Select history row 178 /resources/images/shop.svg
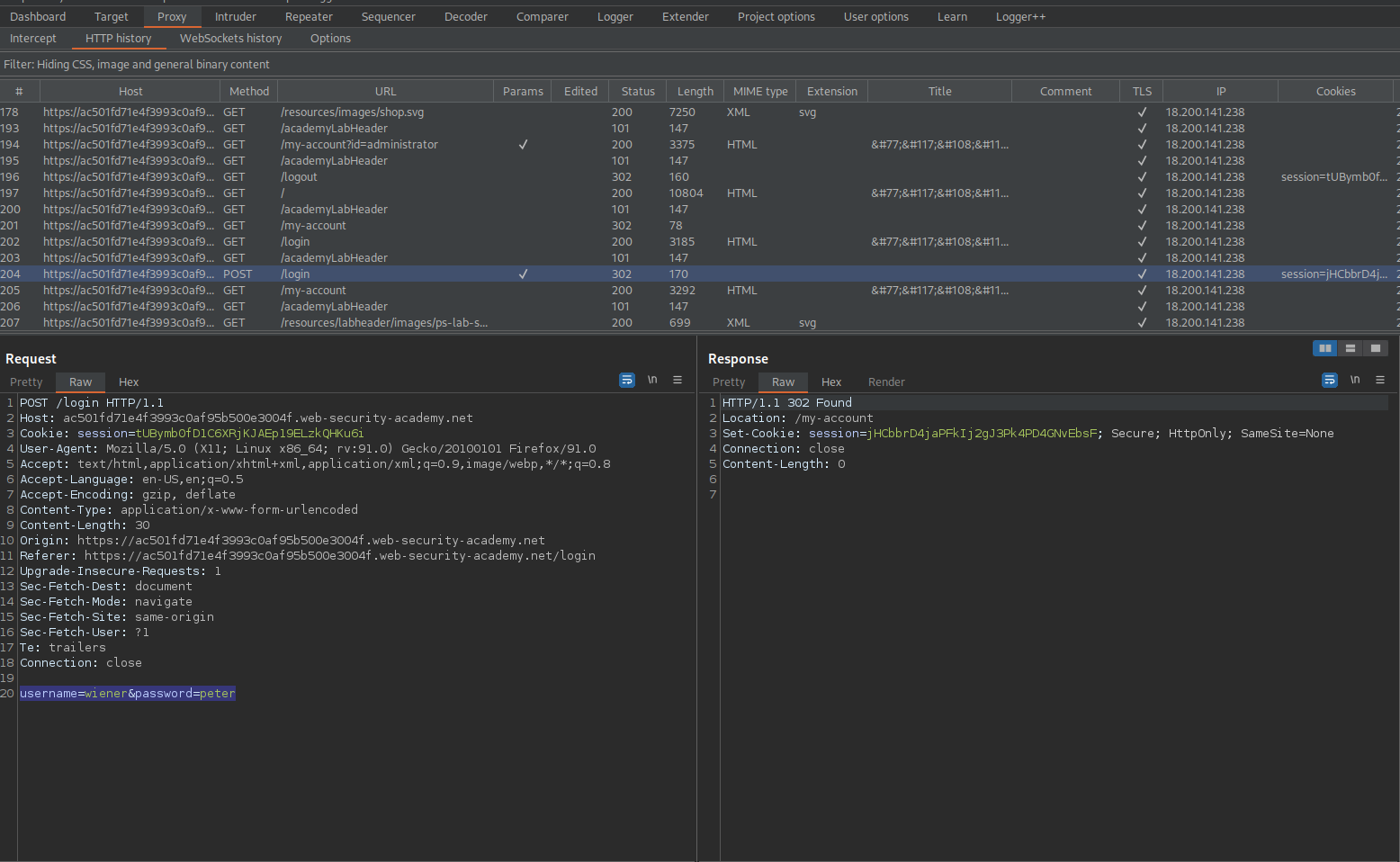The image size is (1400, 862). pyautogui.click(x=700, y=112)
